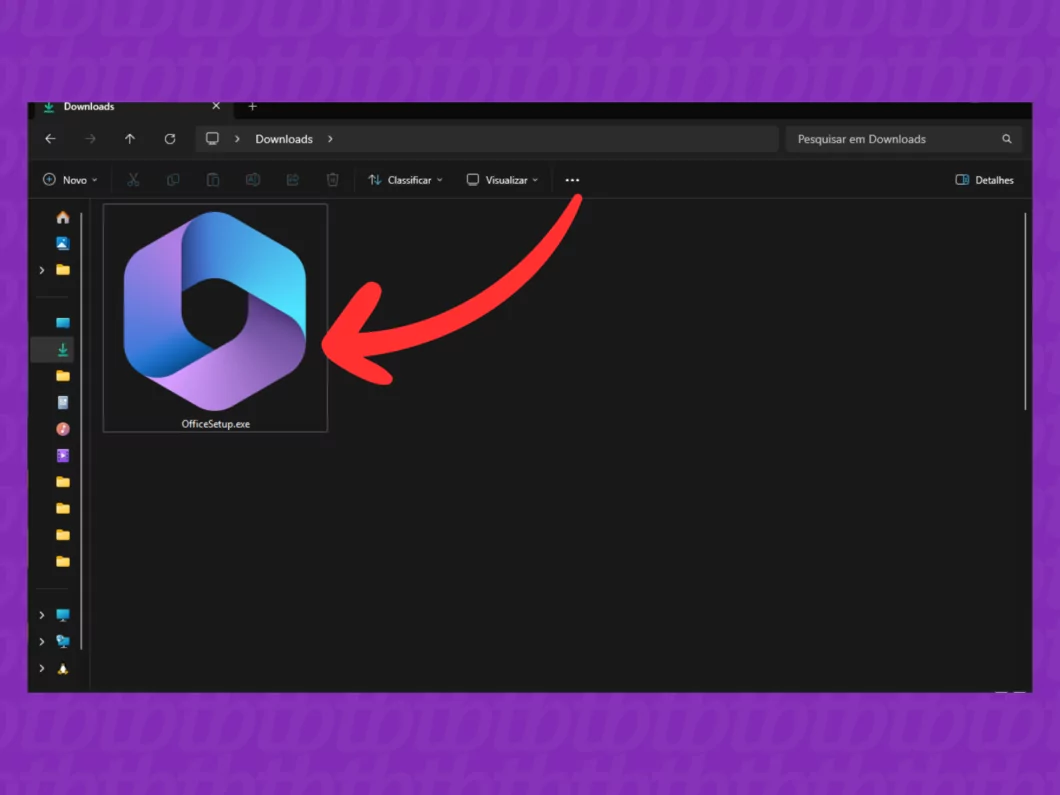1060x795 pixels.
Task: Click the file list vertical scrollbar
Action: [x=1026, y=311]
